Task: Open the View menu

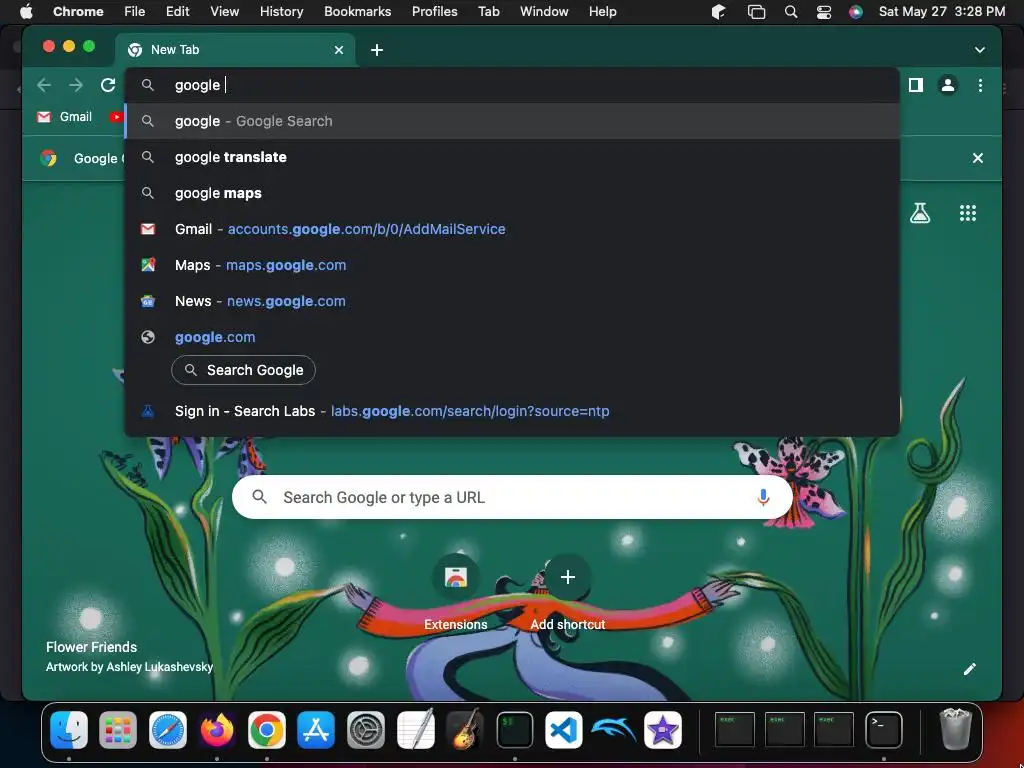Action: click(x=224, y=12)
